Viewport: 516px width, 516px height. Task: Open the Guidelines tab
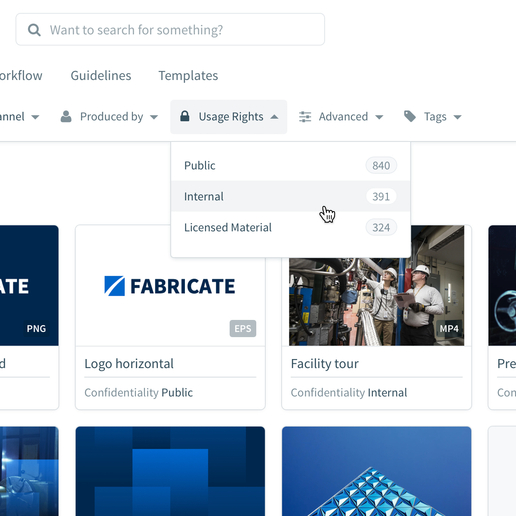pos(101,76)
